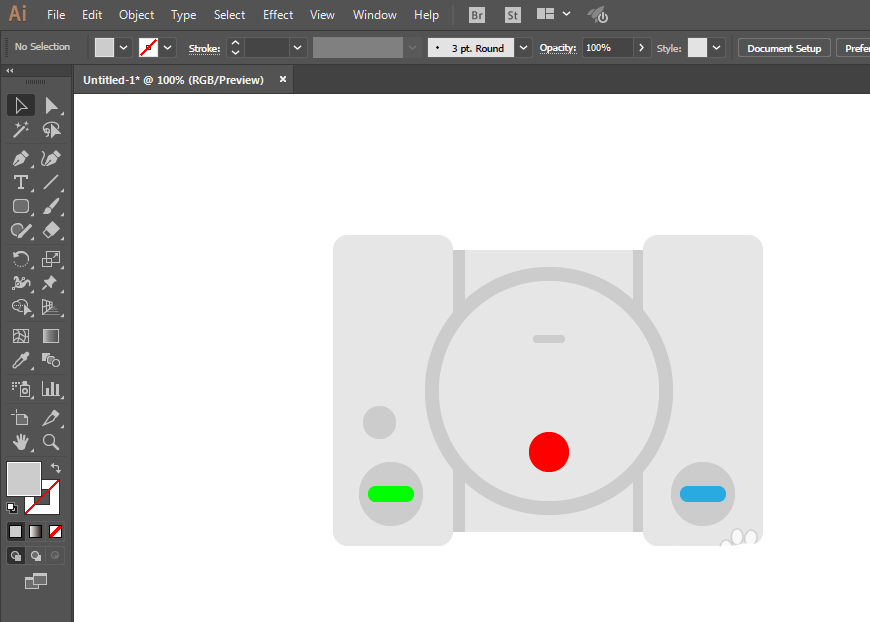870x622 pixels.
Task: Click the Stroke label link
Action: [x=204, y=49]
